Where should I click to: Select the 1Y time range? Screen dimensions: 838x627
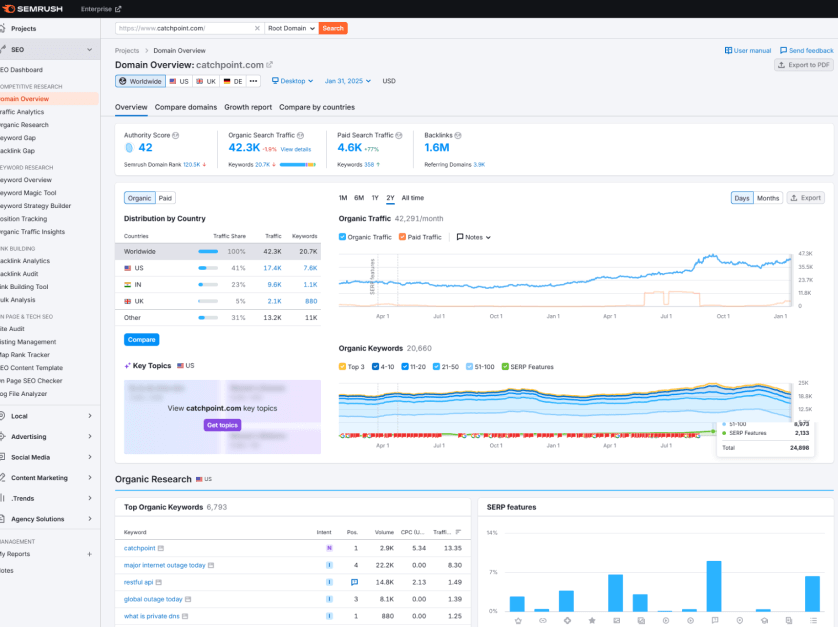(374, 198)
